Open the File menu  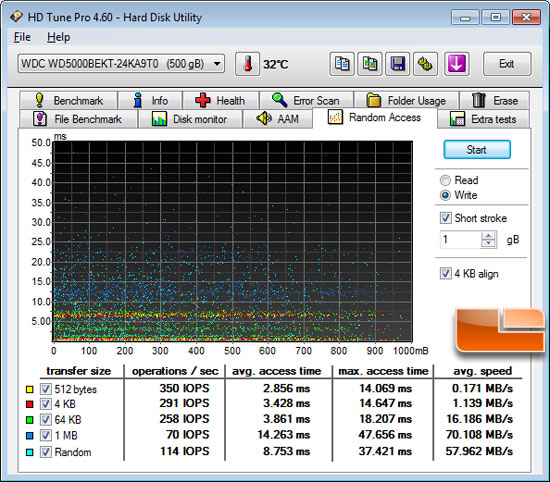click(x=22, y=37)
